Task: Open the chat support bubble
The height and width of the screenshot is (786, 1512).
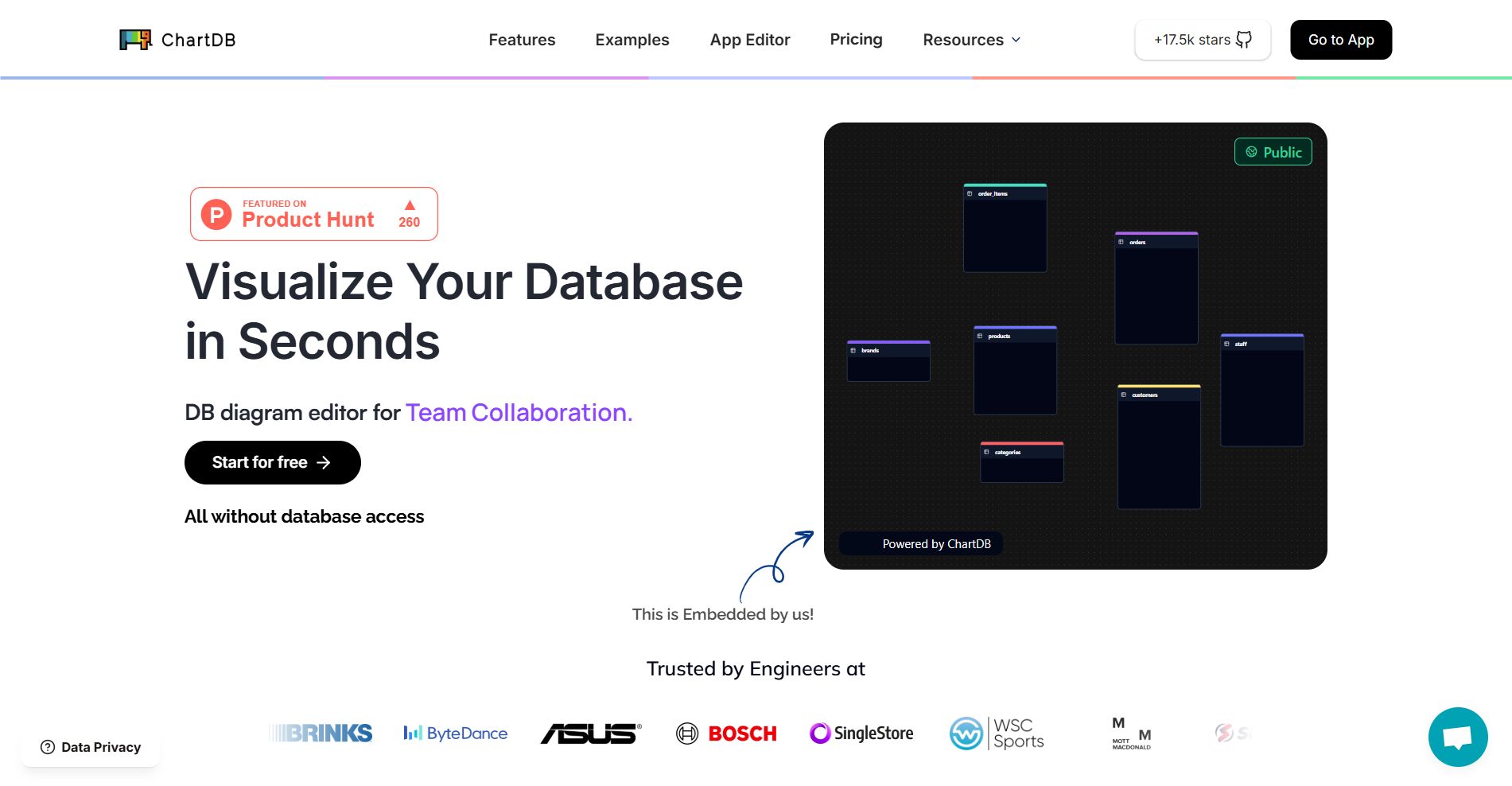Action: [1458, 737]
